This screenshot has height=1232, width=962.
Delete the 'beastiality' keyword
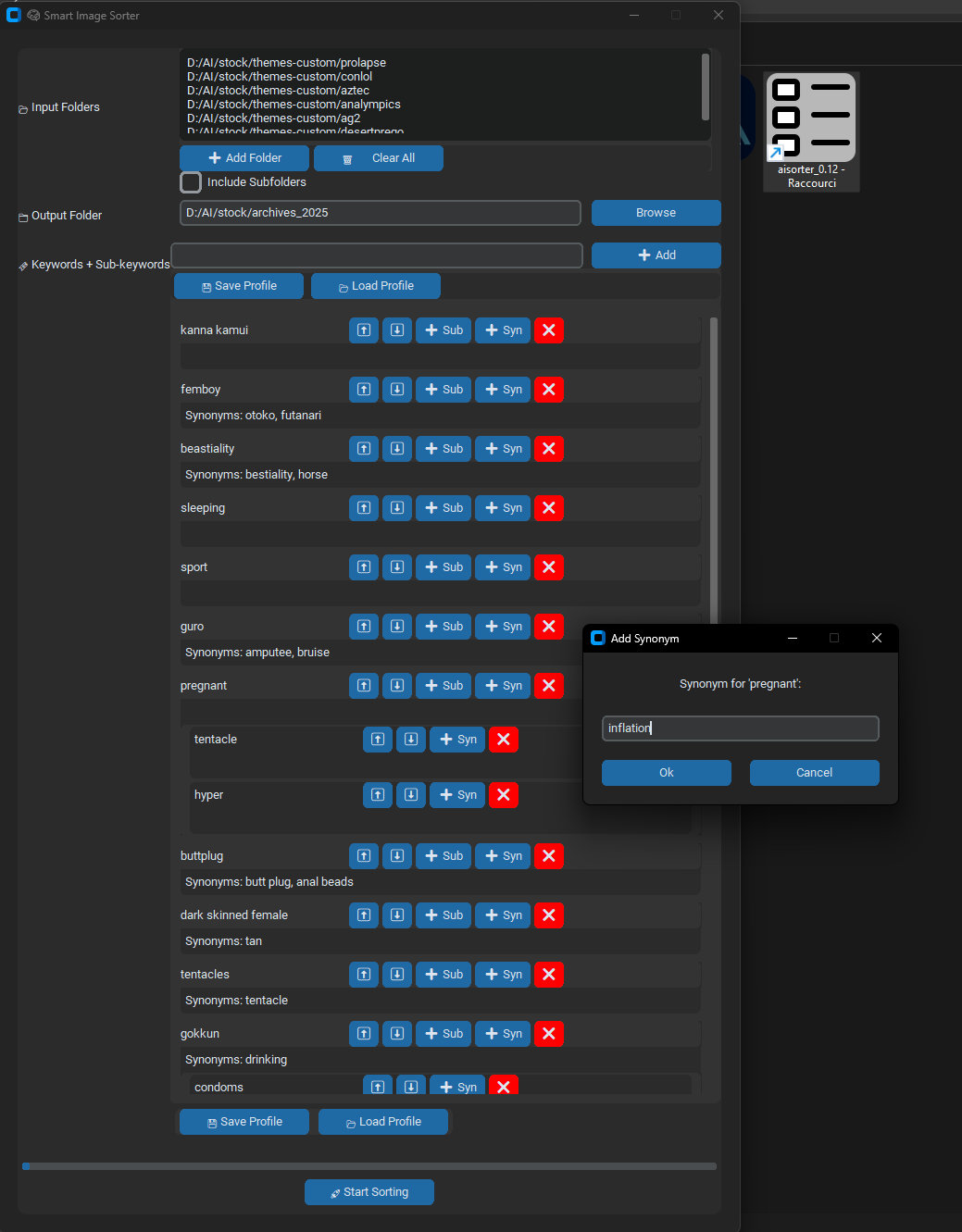pyautogui.click(x=549, y=449)
